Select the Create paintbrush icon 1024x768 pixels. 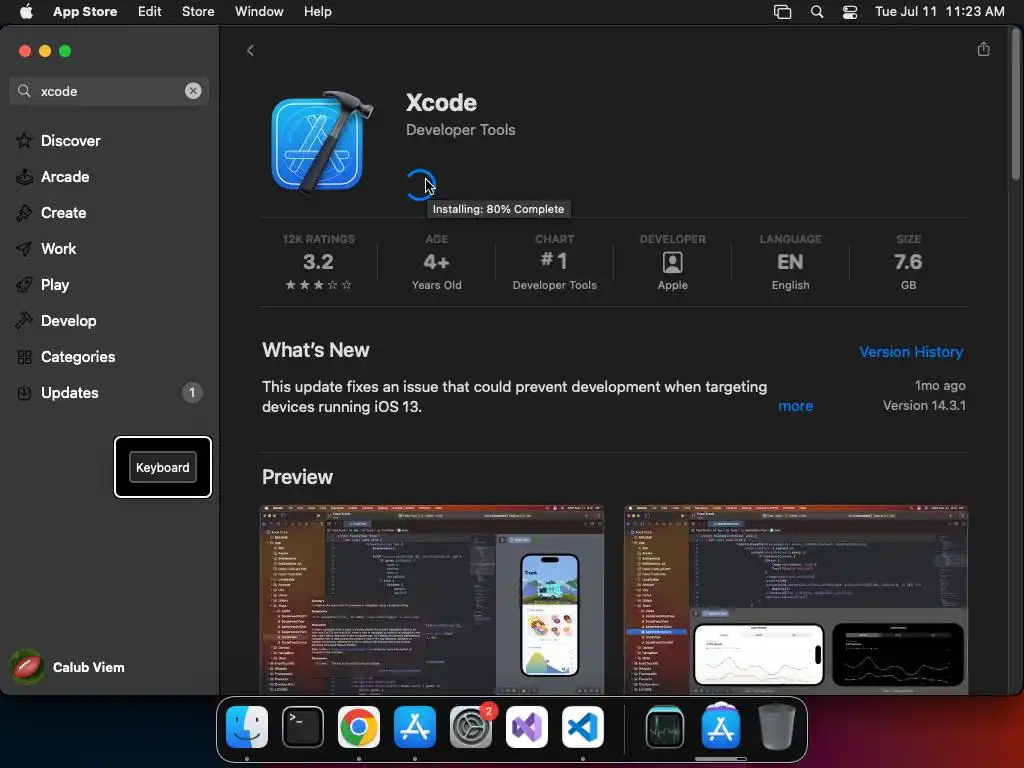pyautogui.click(x=24, y=212)
